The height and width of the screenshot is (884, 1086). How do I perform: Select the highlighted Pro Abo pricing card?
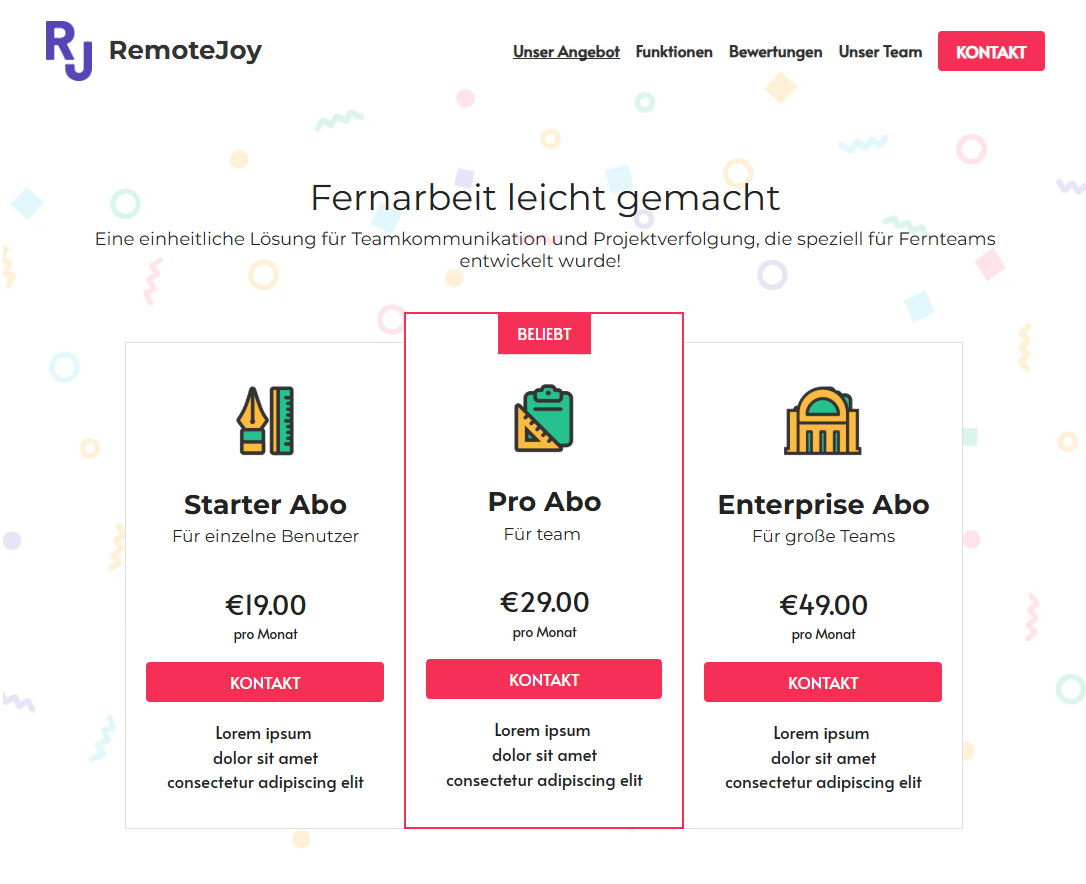(x=544, y=570)
